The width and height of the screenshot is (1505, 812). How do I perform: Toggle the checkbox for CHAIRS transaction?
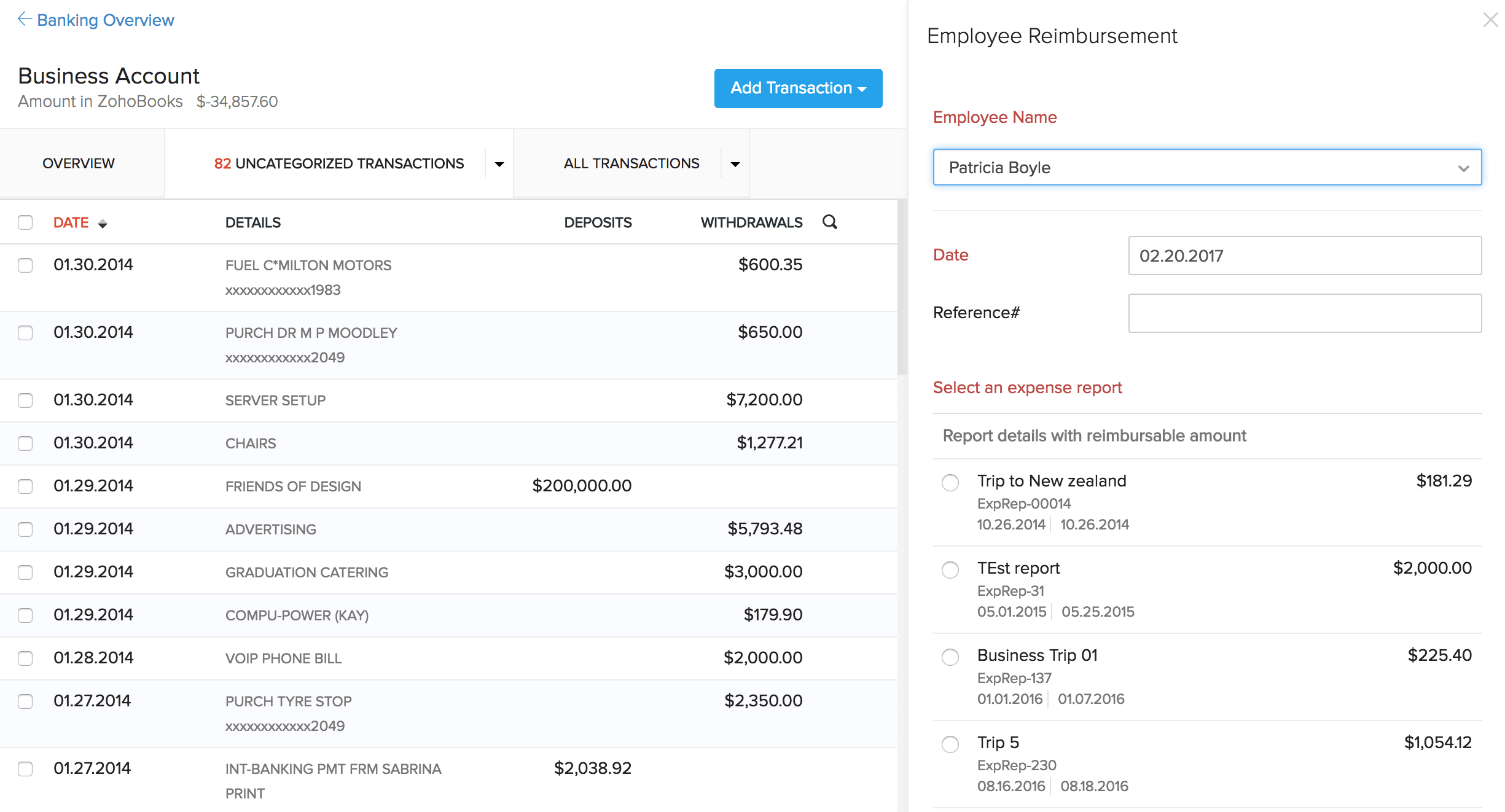tap(26, 442)
